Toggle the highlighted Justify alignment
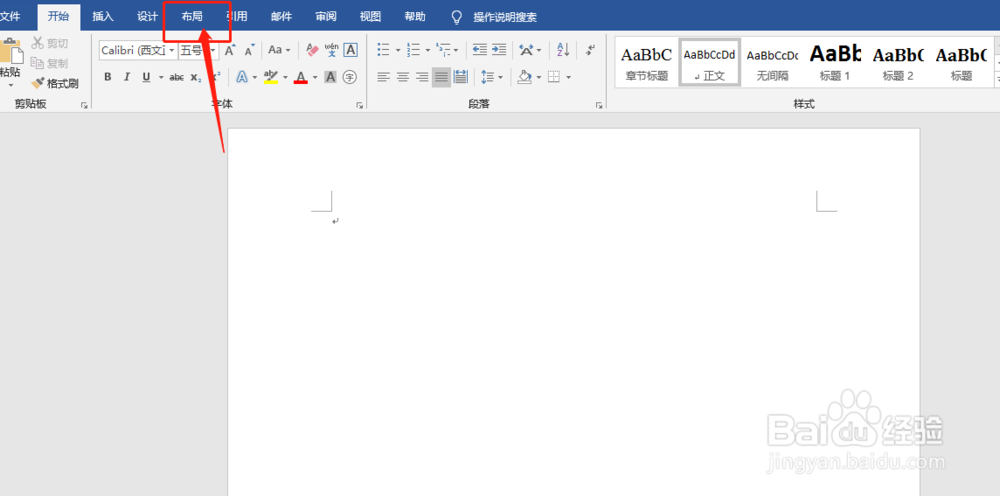Image resolution: width=1000 pixels, height=496 pixels. click(x=441, y=77)
